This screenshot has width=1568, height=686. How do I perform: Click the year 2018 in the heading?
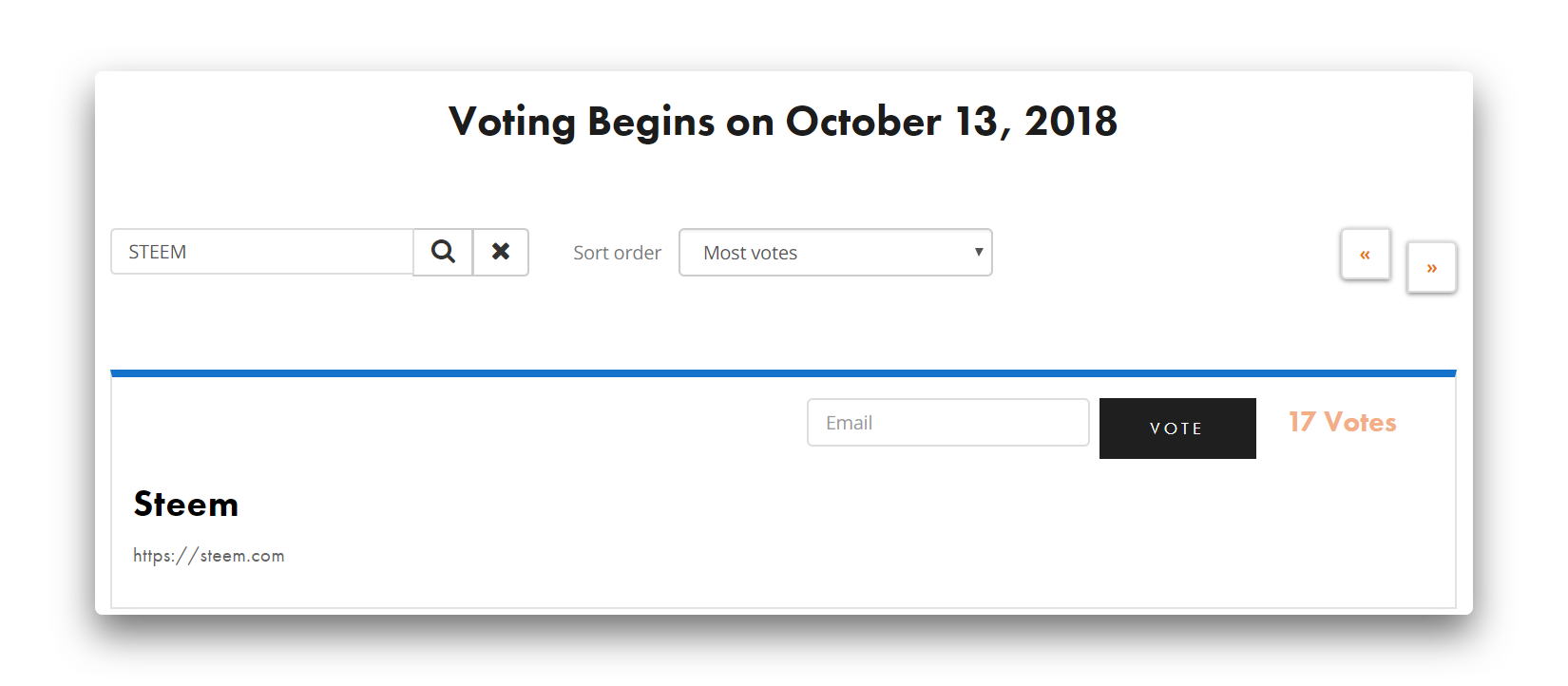tap(1071, 122)
